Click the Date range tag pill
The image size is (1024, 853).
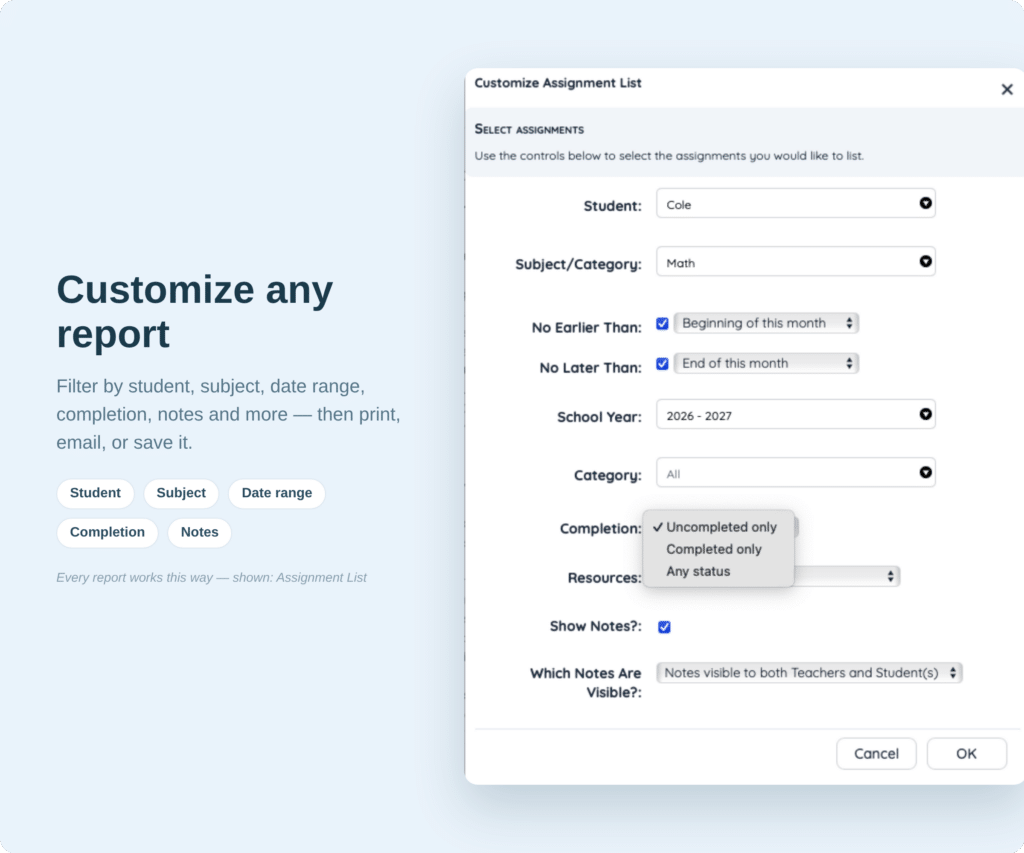point(277,493)
